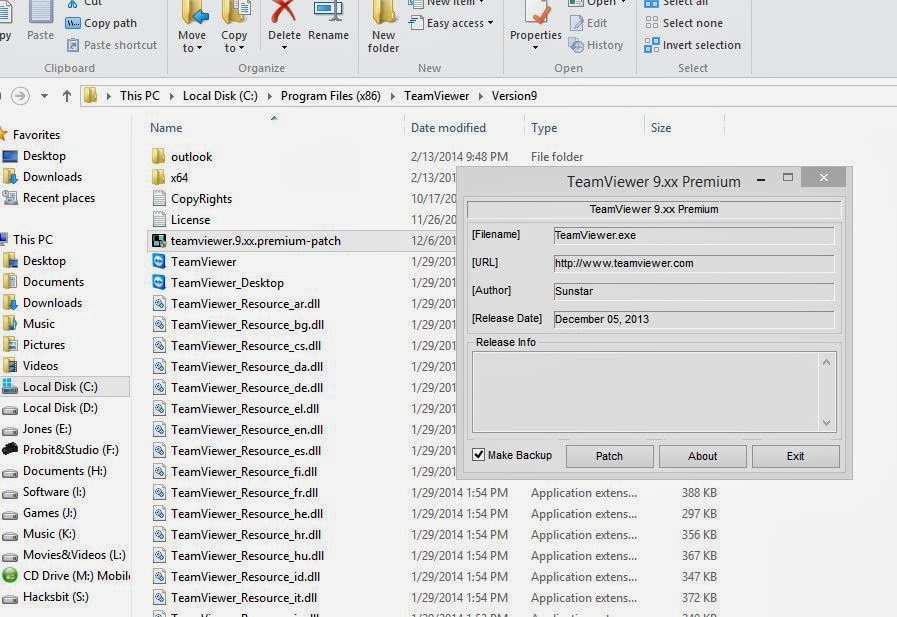Open Hacksbit (S:) drive

(55, 597)
